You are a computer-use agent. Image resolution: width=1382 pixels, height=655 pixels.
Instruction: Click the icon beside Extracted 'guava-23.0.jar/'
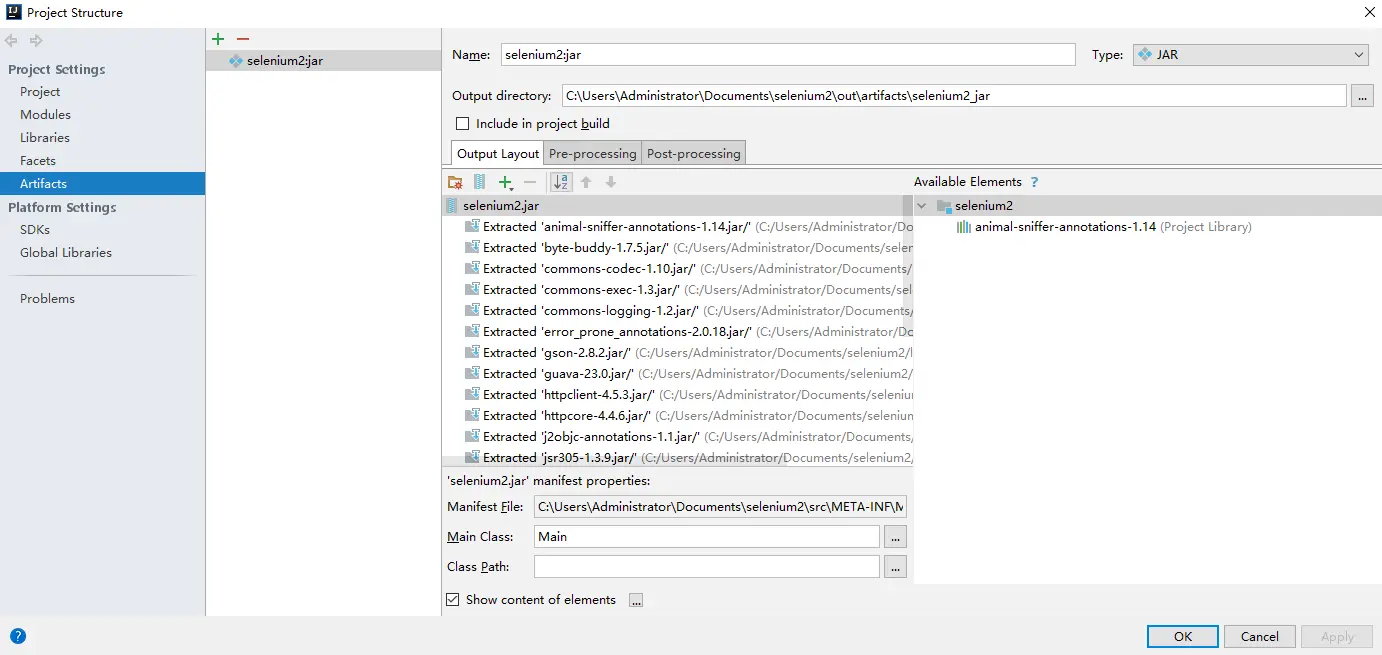tap(472, 373)
